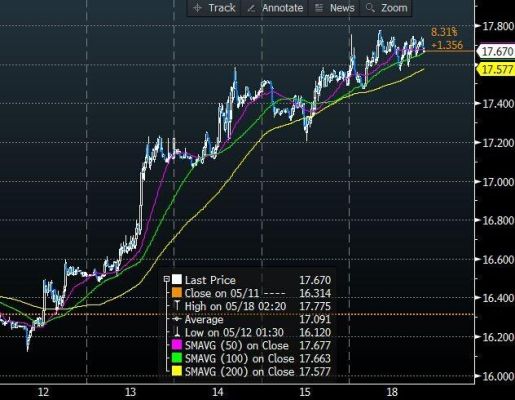Collapse the legend with its minus box
The image size is (515, 400).
(x=167, y=279)
